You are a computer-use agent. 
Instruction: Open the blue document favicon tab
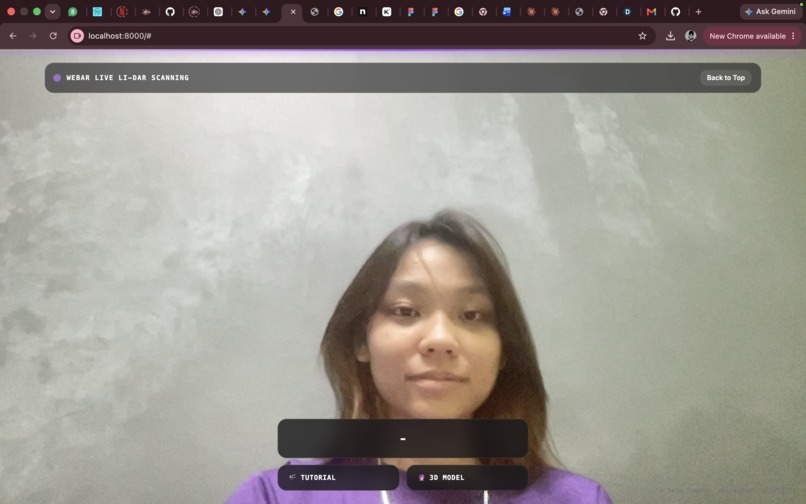(507, 12)
